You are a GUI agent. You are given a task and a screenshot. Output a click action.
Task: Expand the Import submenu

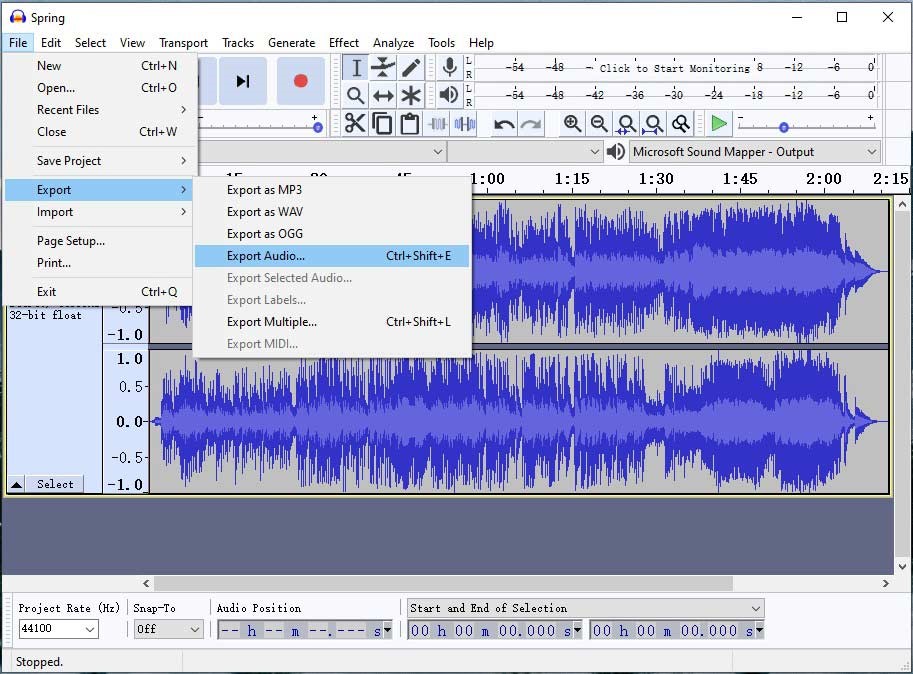98,212
